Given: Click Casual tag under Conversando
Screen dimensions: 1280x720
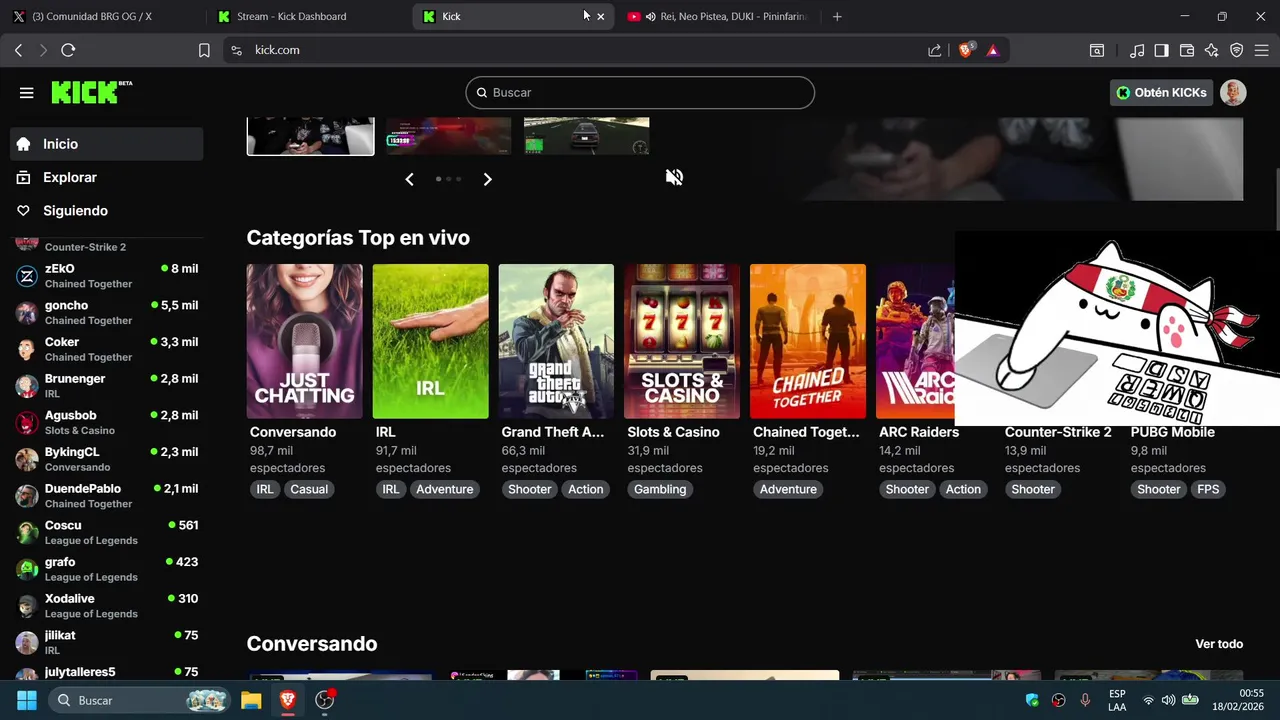Looking at the screenshot, I should (x=309, y=489).
